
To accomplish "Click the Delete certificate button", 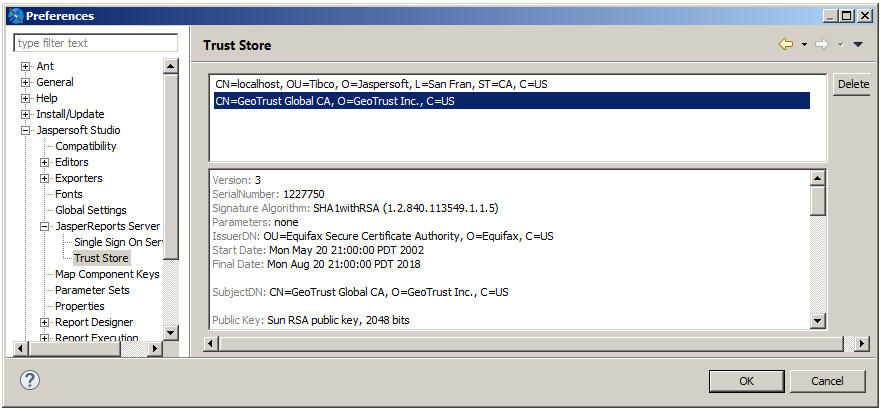I will (x=853, y=84).
